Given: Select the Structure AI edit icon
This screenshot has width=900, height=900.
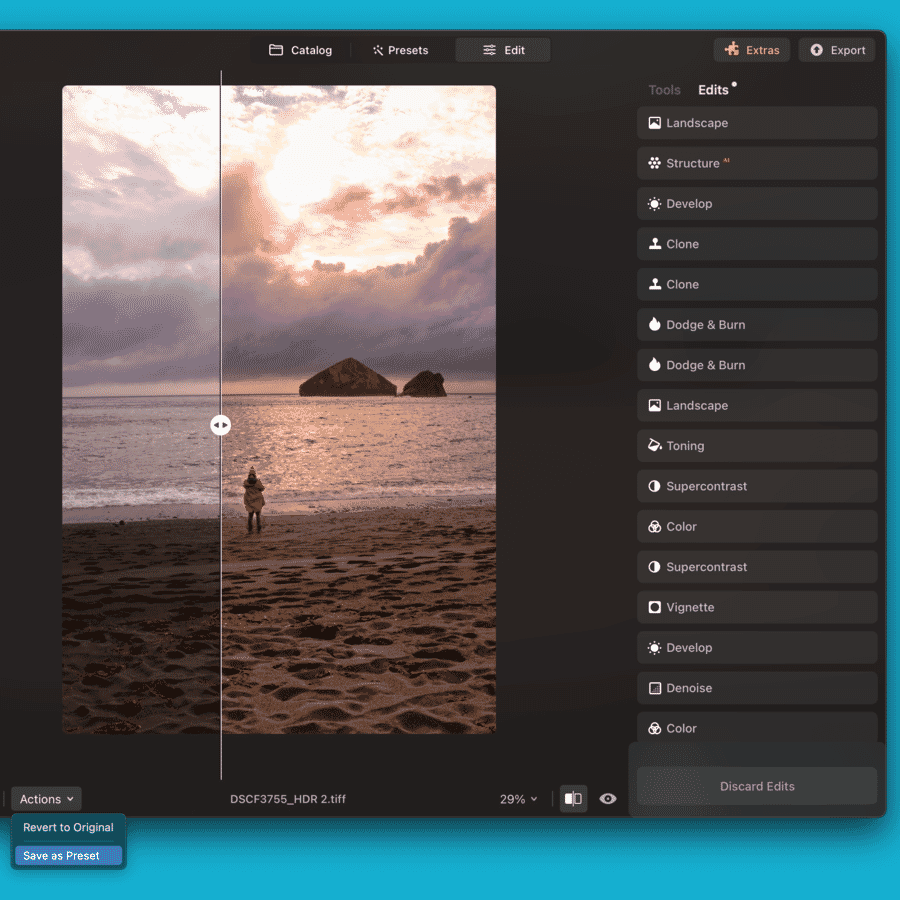Looking at the screenshot, I should point(655,163).
